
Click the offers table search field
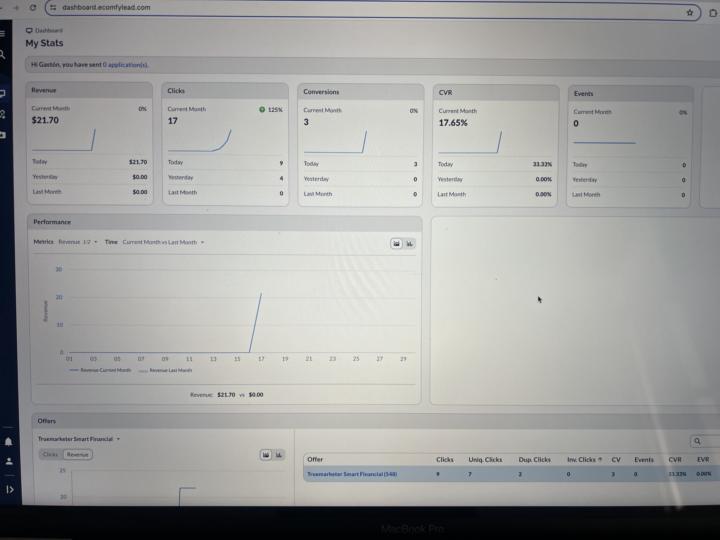point(705,441)
